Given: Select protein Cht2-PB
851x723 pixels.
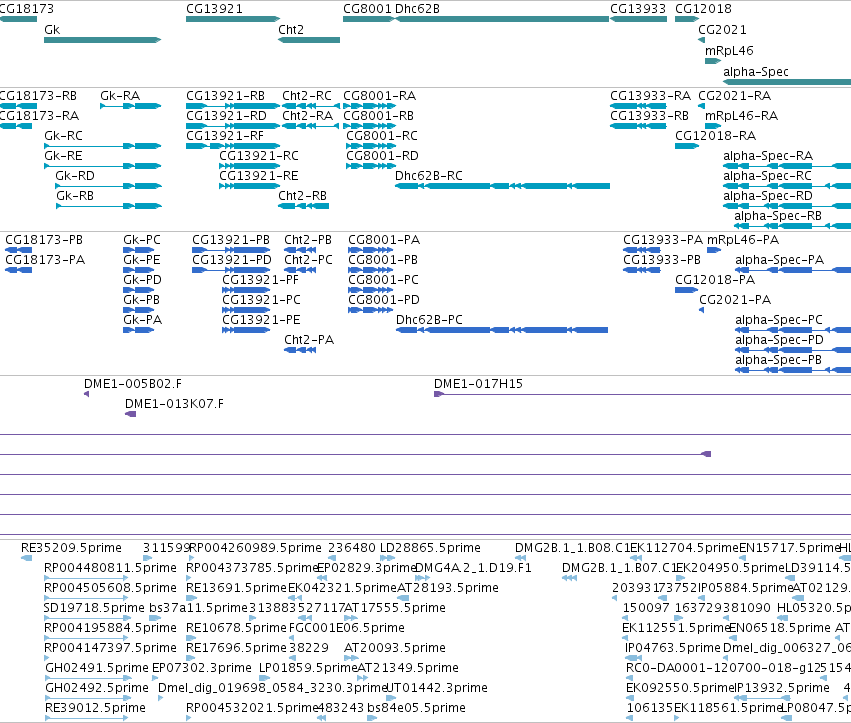Looking at the screenshot, I should [308, 239].
